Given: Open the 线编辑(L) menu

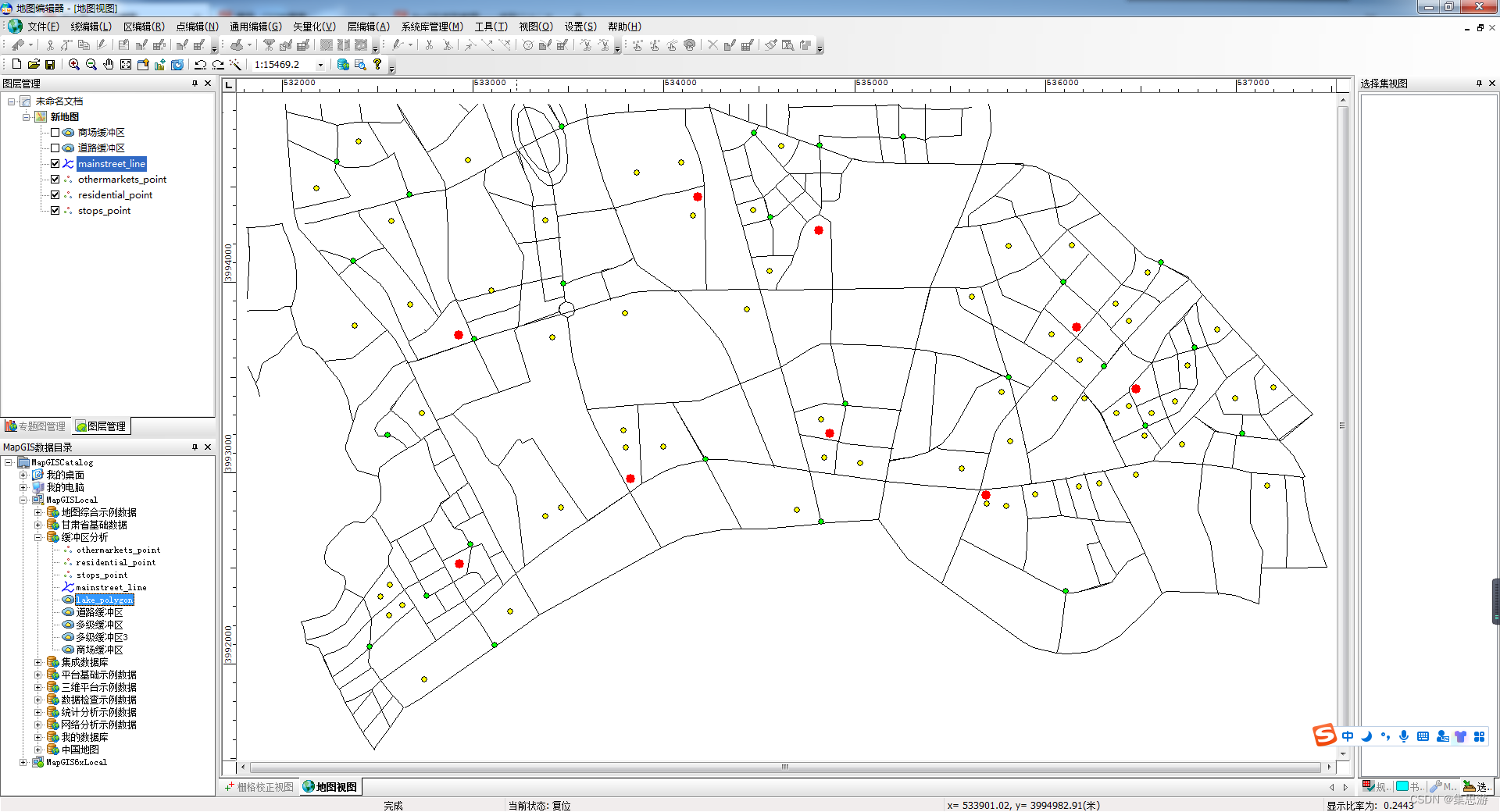Looking at the screenshot, I should tap(91, 27).
